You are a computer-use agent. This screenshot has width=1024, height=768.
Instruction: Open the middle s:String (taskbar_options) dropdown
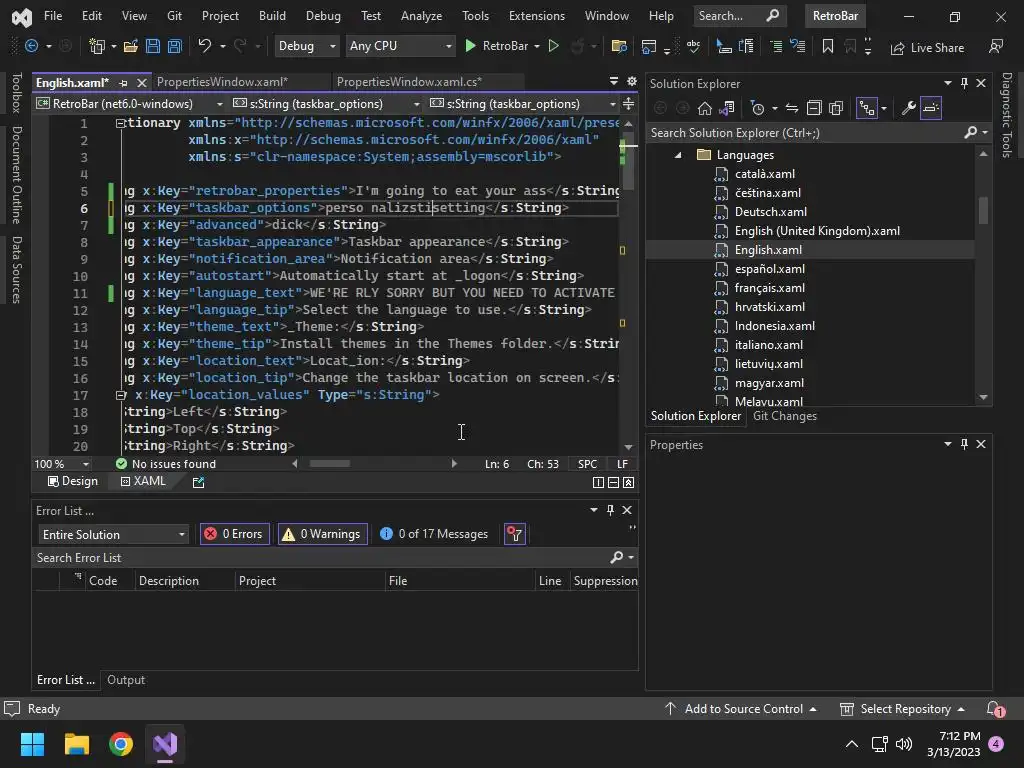click(x=327, y=104)
